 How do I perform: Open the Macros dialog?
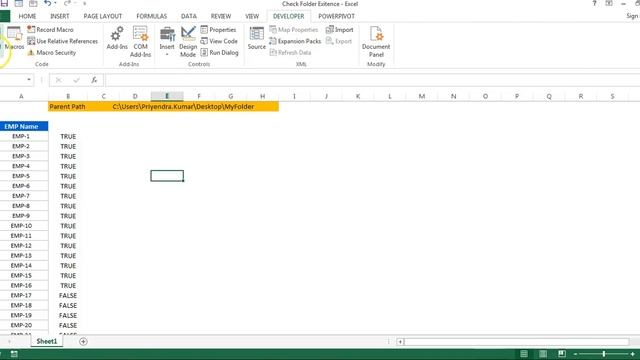click(15, 38)
